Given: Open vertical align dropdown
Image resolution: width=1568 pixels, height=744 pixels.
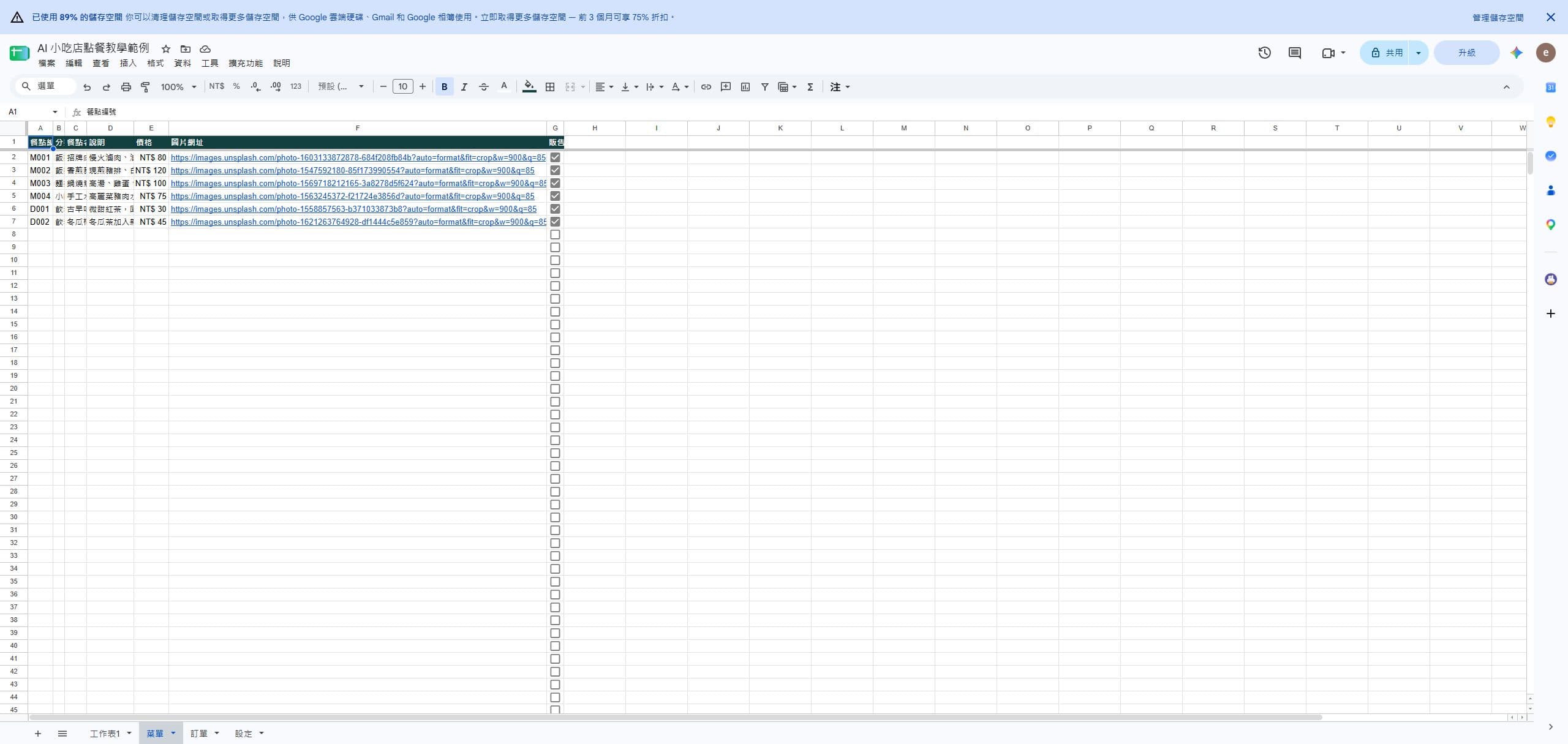Looking at the screenshot, I should coord(630,87).
